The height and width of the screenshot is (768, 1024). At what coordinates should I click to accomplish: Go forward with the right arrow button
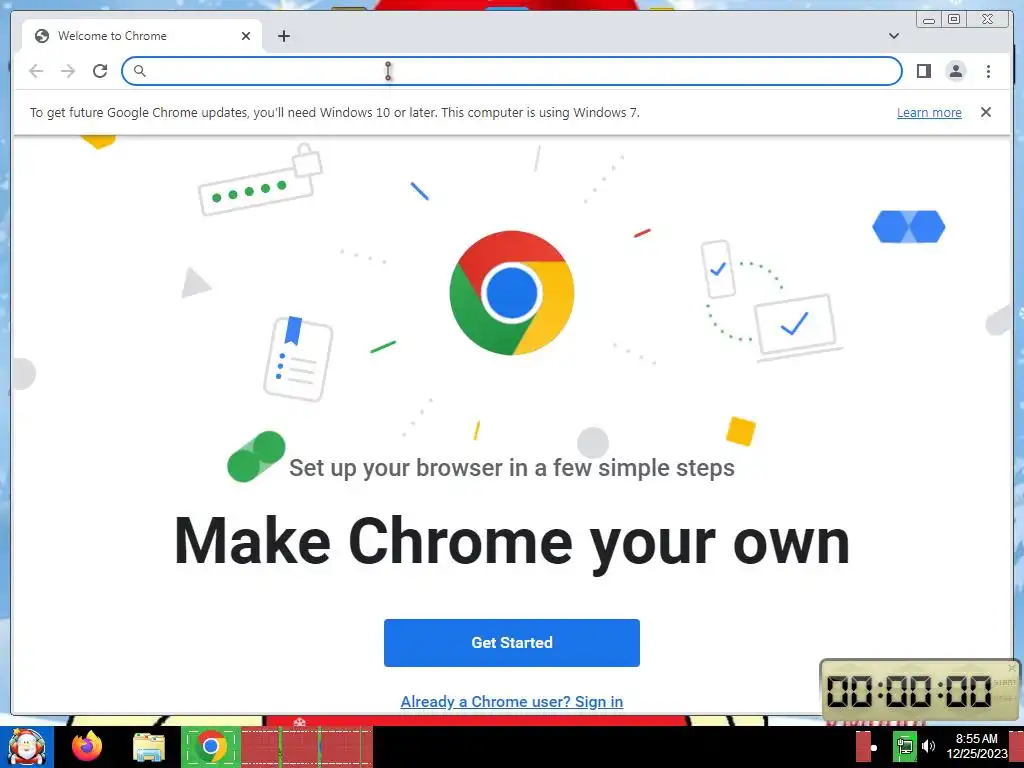coord(68,71)
